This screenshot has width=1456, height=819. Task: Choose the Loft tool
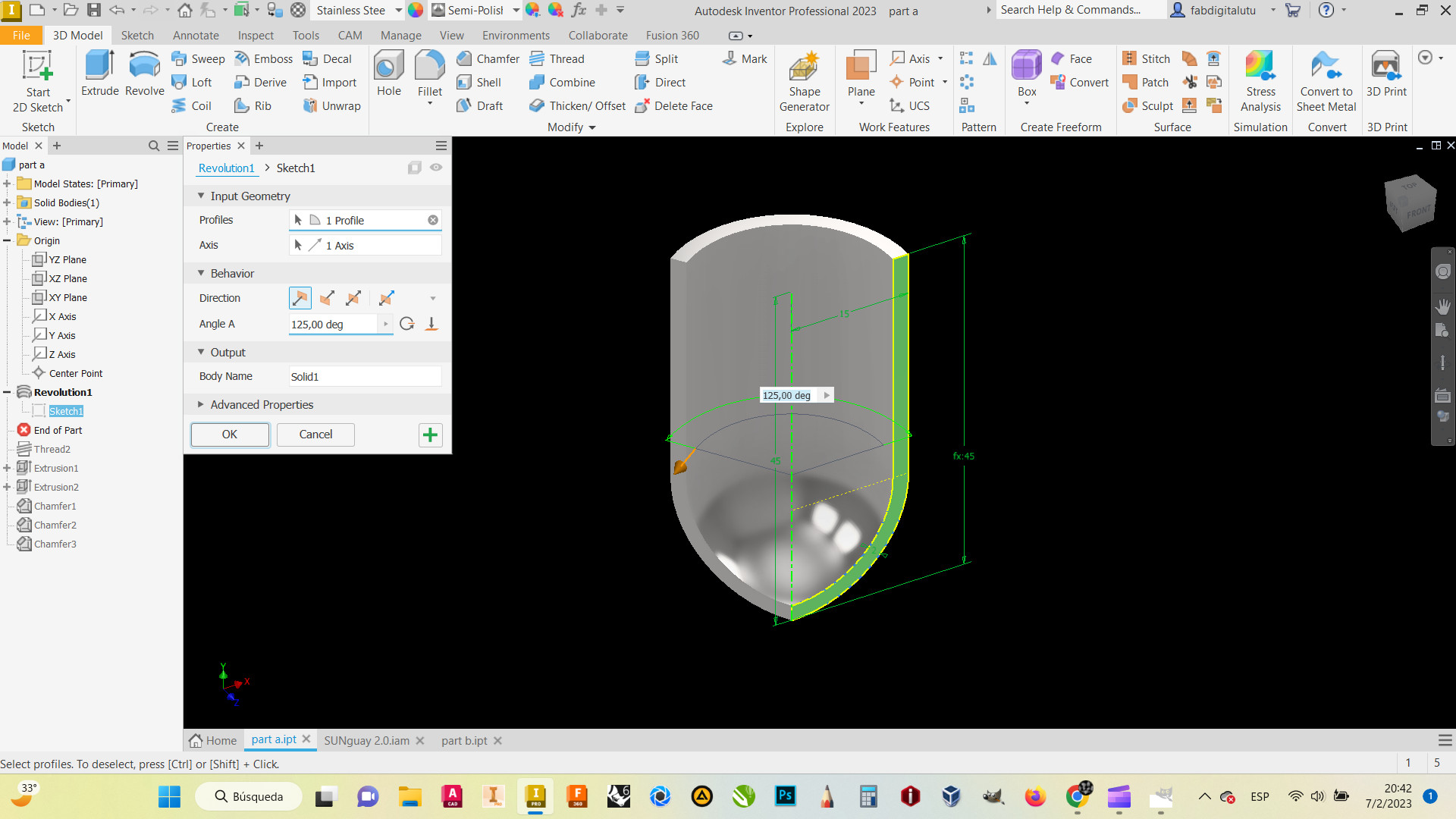[x=192, y=83]
